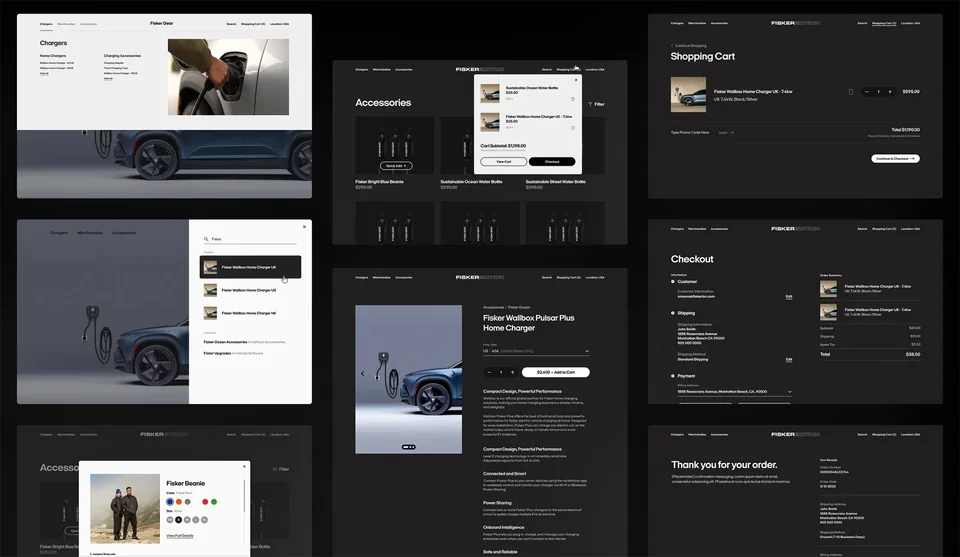Click the image carousel dots on product photo
Viewport: 960px width, 557px height.
[x=408, y=447]
